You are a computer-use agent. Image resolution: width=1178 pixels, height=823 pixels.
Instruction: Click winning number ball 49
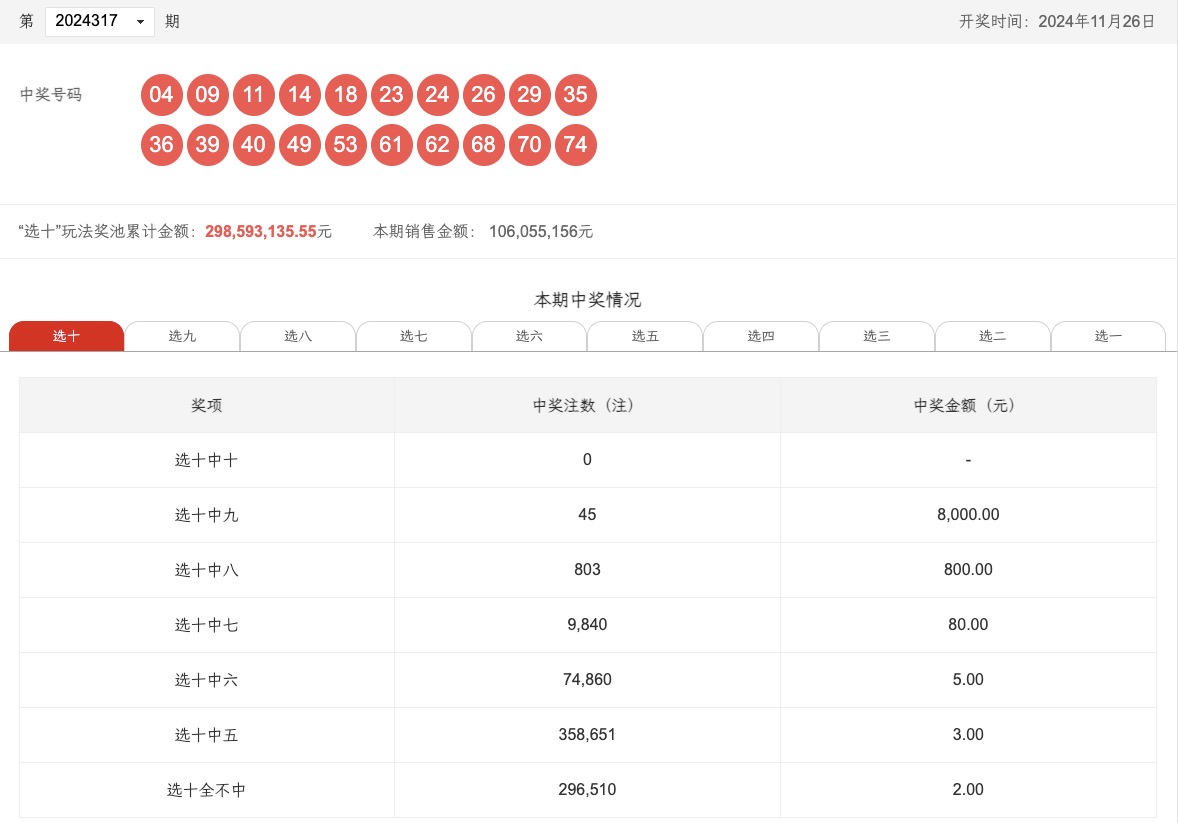[x=299, y=145]
